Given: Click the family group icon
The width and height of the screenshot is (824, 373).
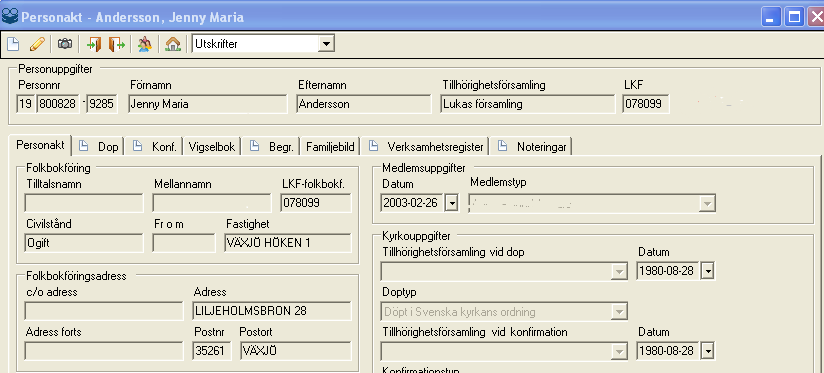Looking at the screenshot, I should pos(145,44).
